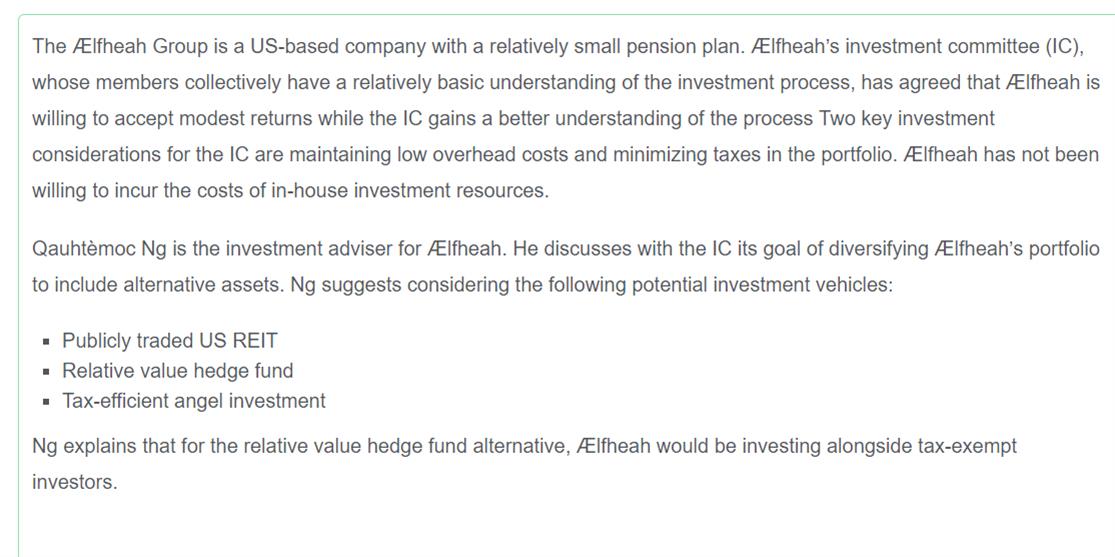Click the "Tax-efficient angel investment" bullet item
Screen dimensions: 1115x557
pos(193,401)
